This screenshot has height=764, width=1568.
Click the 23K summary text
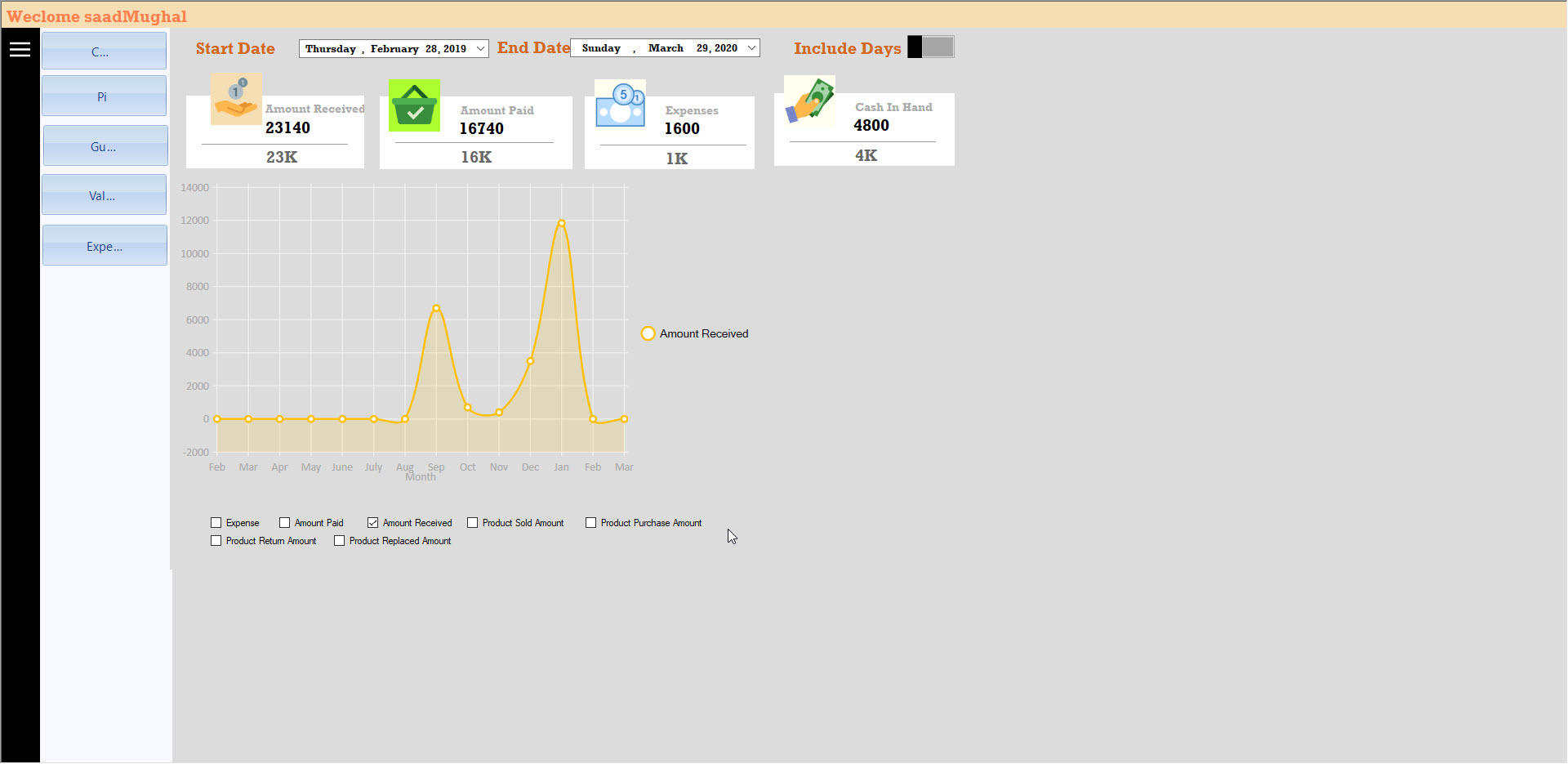tap(282, 158)
